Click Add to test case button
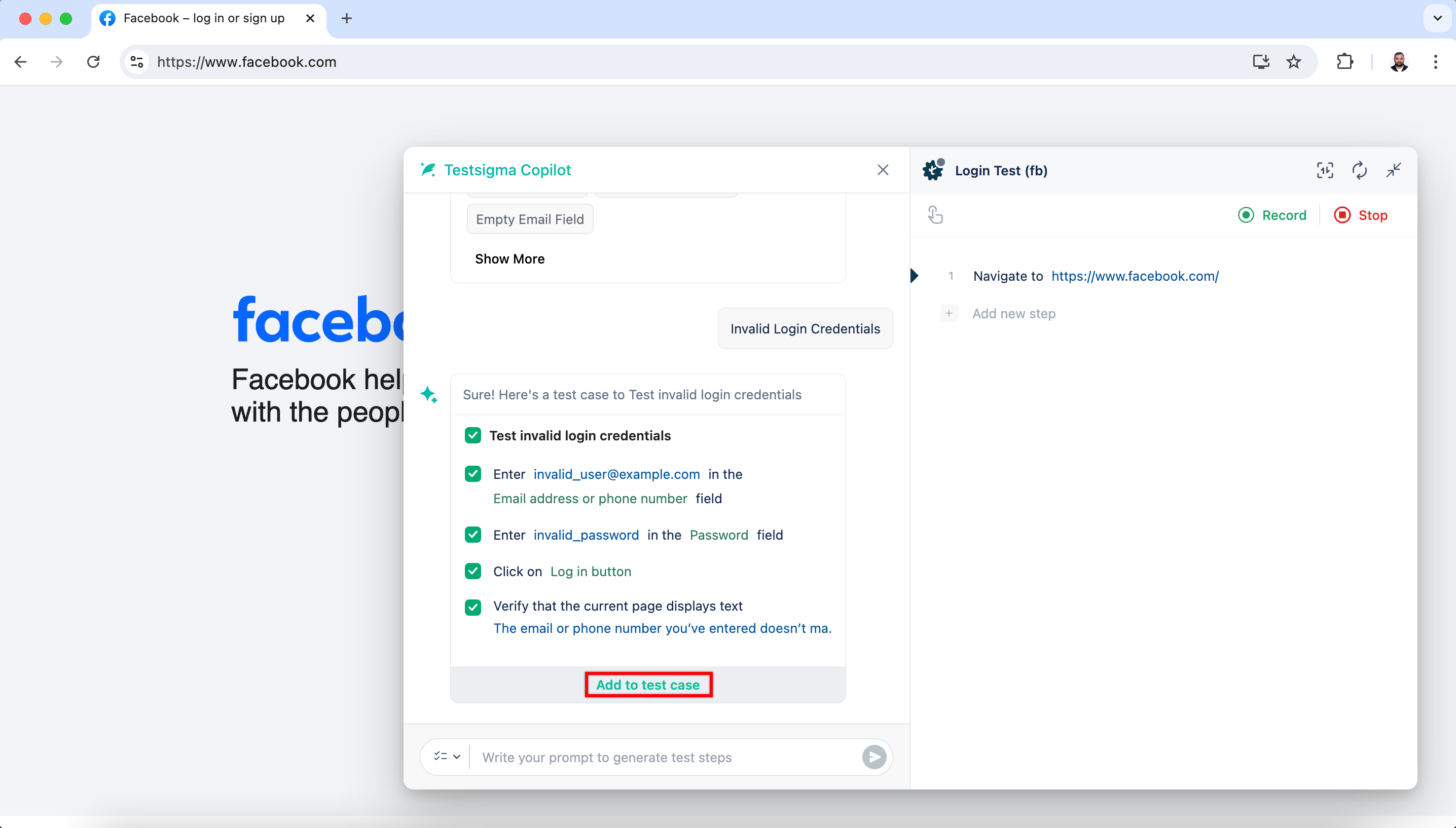Viewport: 1456px width, 828px height. 648,685
